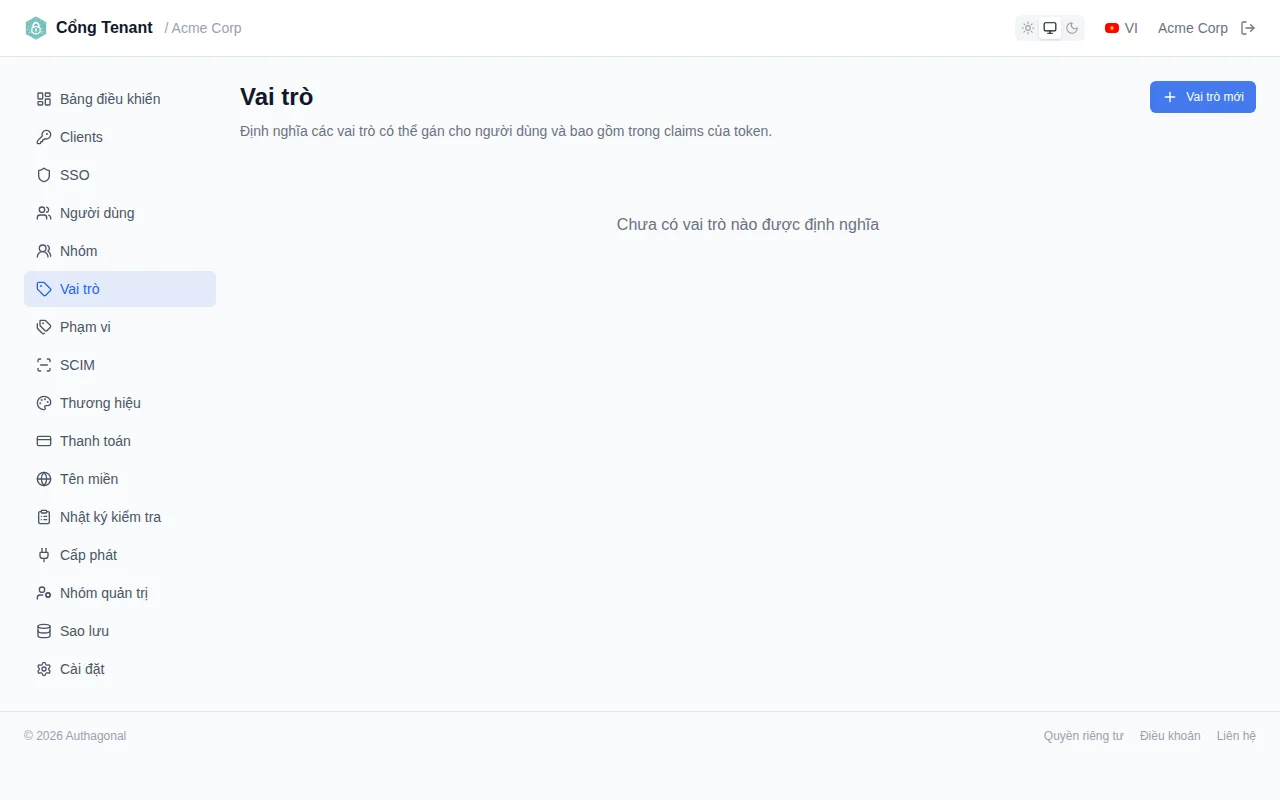Screen dimensions: 1280x800
Task: Click the Nhóm group icon
Action: 44,251
